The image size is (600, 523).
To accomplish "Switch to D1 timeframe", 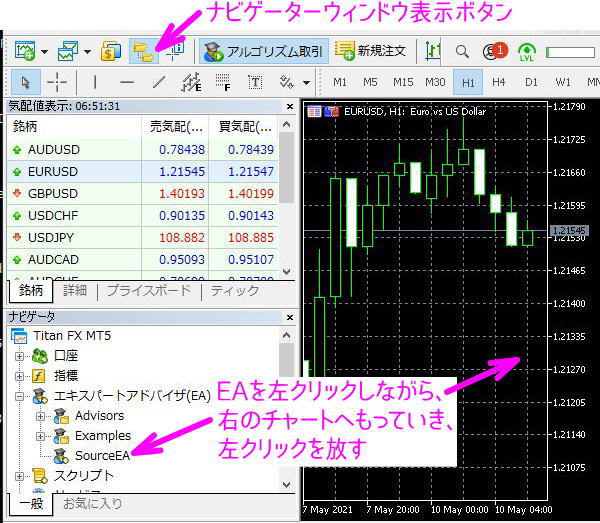I will (531, 82).
